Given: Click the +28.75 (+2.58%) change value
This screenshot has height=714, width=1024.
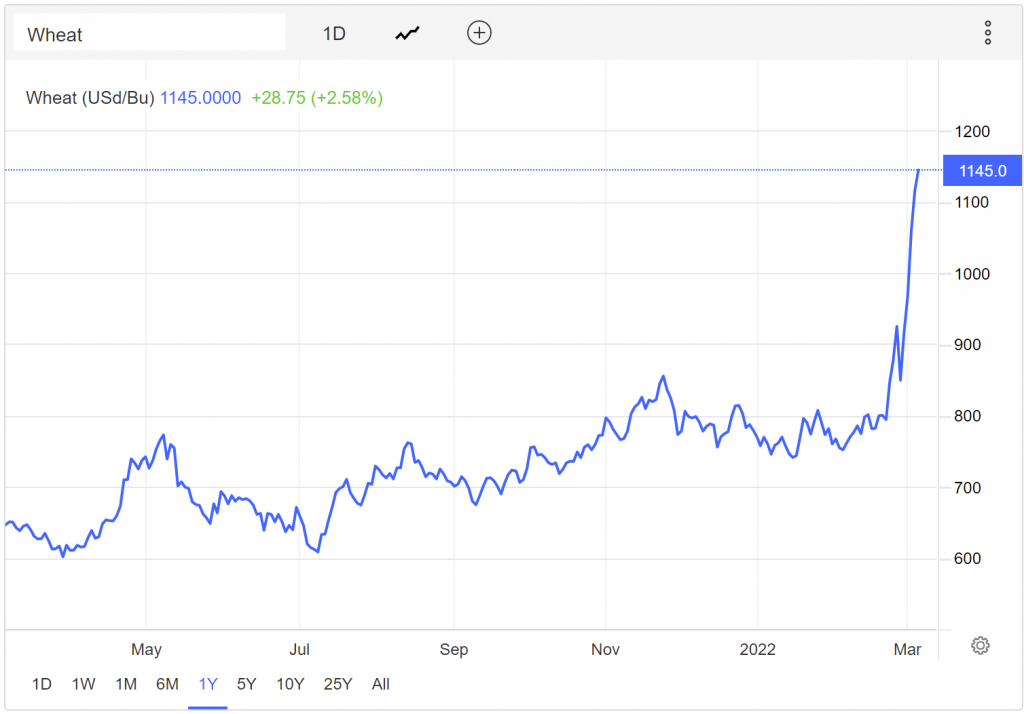Looking at the screenshot, I should [317, 98].
